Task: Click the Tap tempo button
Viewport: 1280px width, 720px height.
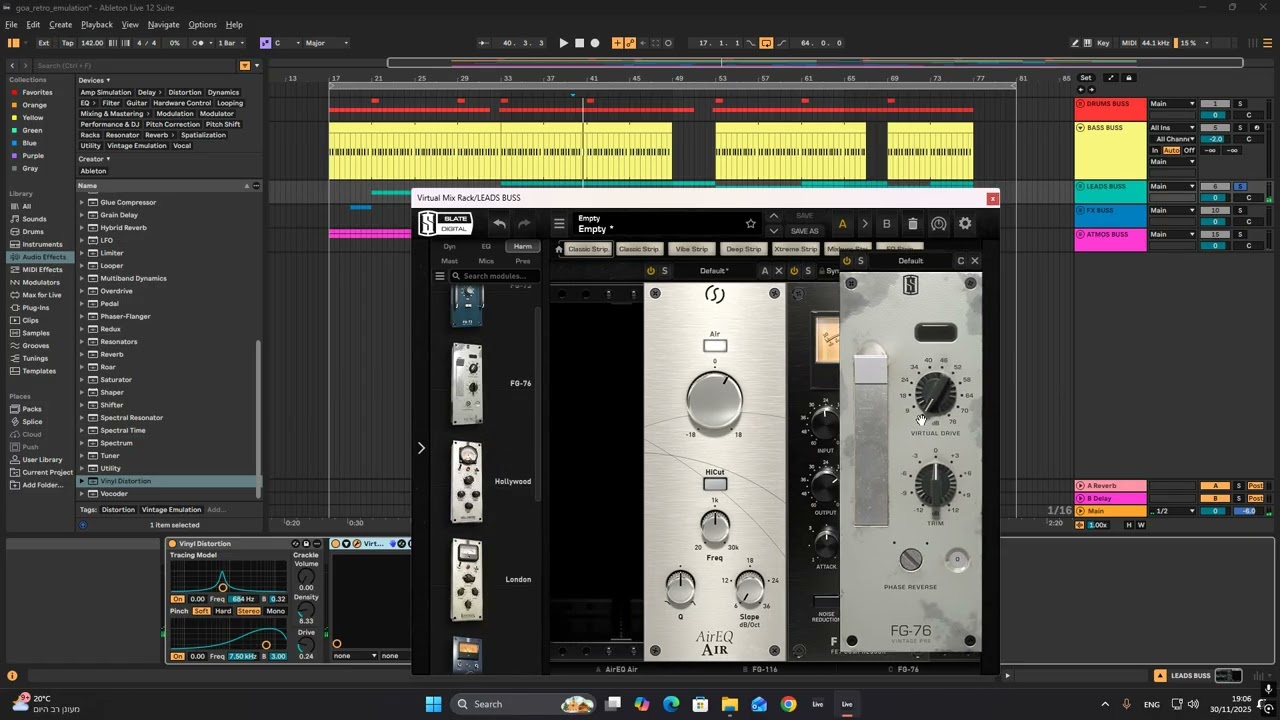Action: 67,43
